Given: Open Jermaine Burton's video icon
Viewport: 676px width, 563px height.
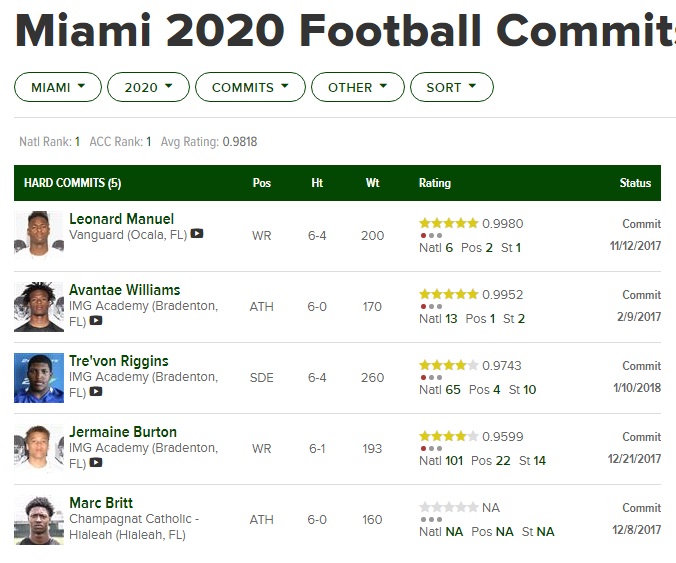Looking at the screenshot, I should click(x=96, y=463).
